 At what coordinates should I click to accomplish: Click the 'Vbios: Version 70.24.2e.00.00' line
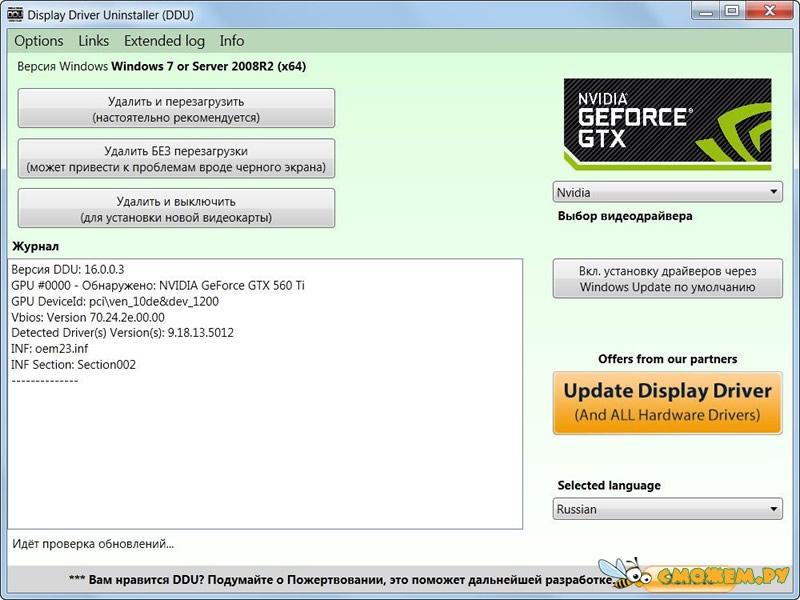[x=88, y=317]
